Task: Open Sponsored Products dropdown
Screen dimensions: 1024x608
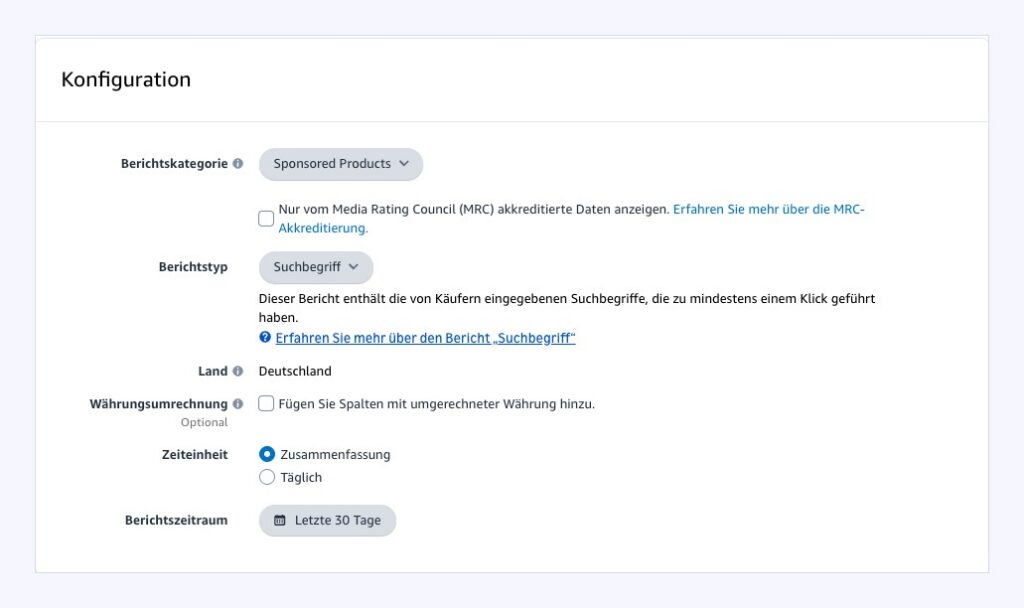Action: pos(341,164)
